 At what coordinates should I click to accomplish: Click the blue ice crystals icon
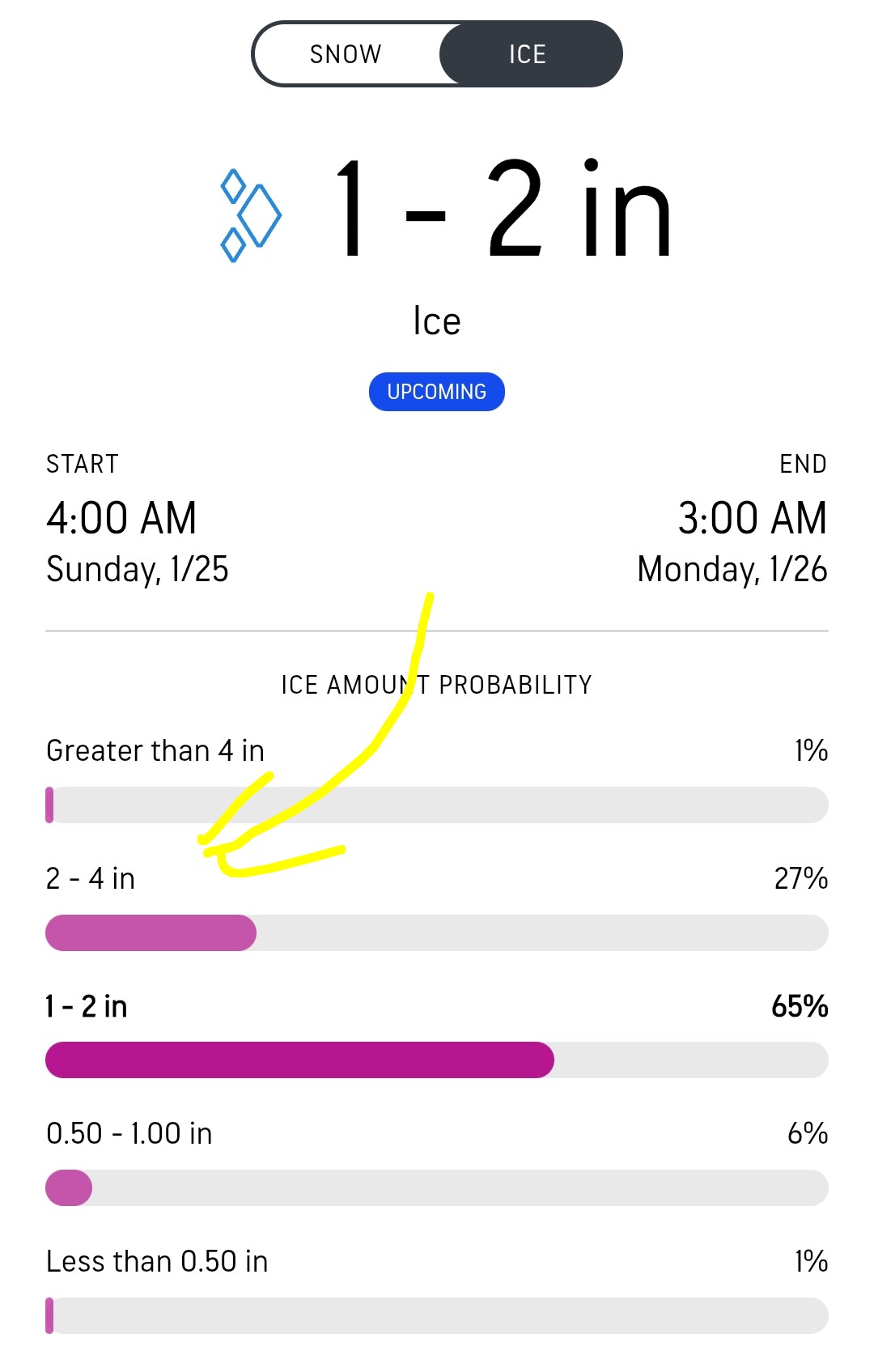click(x=250, y=215)
